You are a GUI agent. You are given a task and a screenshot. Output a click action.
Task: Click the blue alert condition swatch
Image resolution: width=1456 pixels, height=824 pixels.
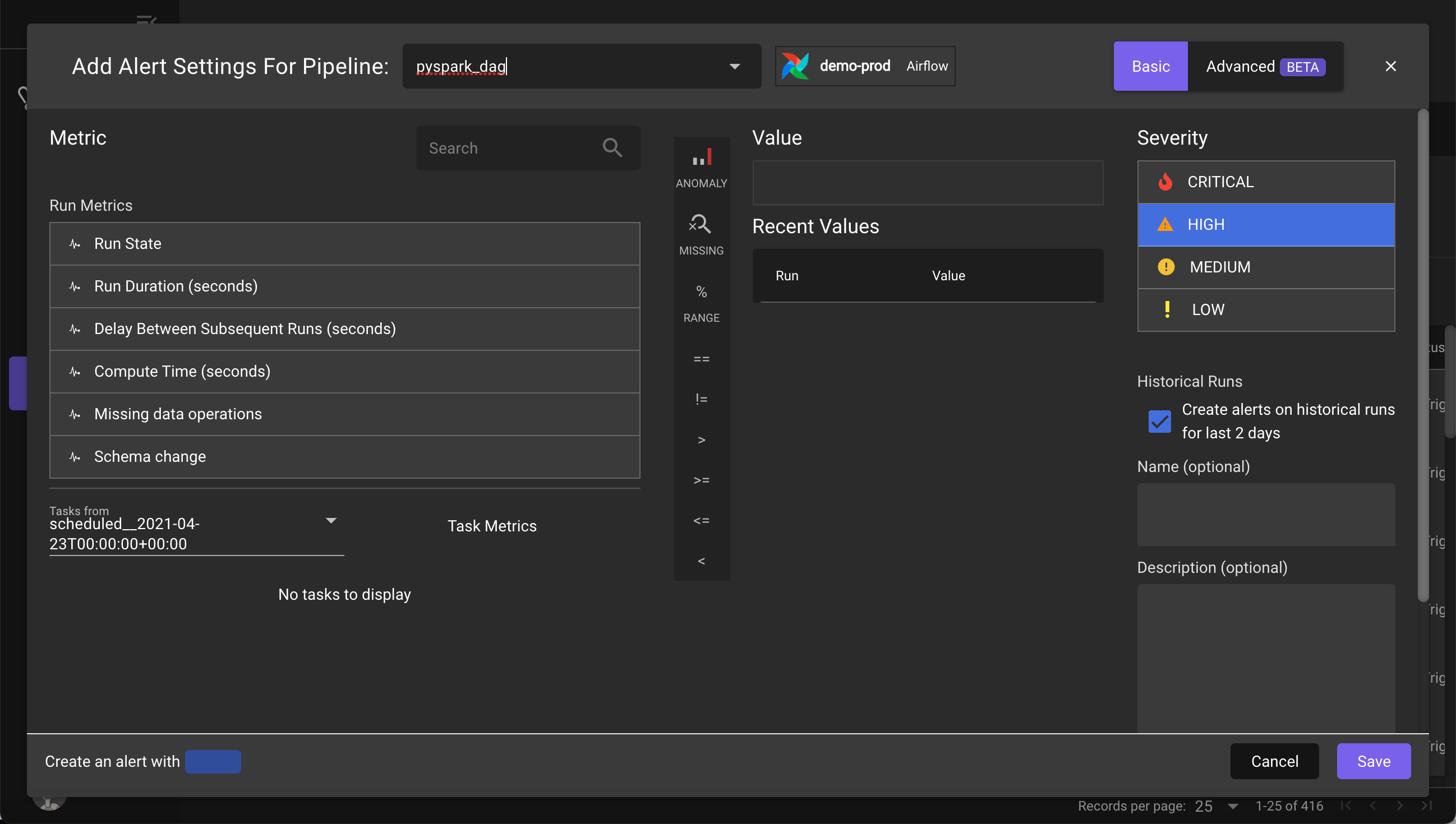point(213,761)
